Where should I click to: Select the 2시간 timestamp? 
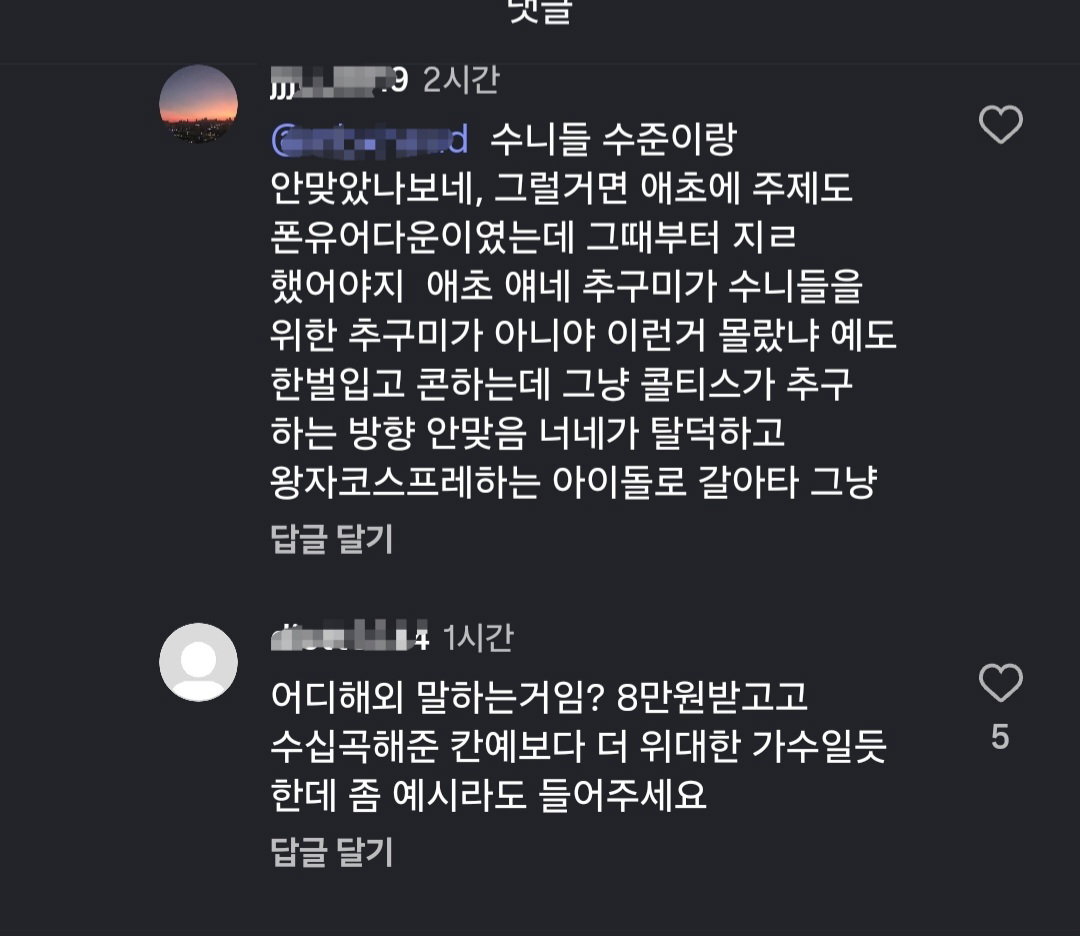(x=461, y=80)
